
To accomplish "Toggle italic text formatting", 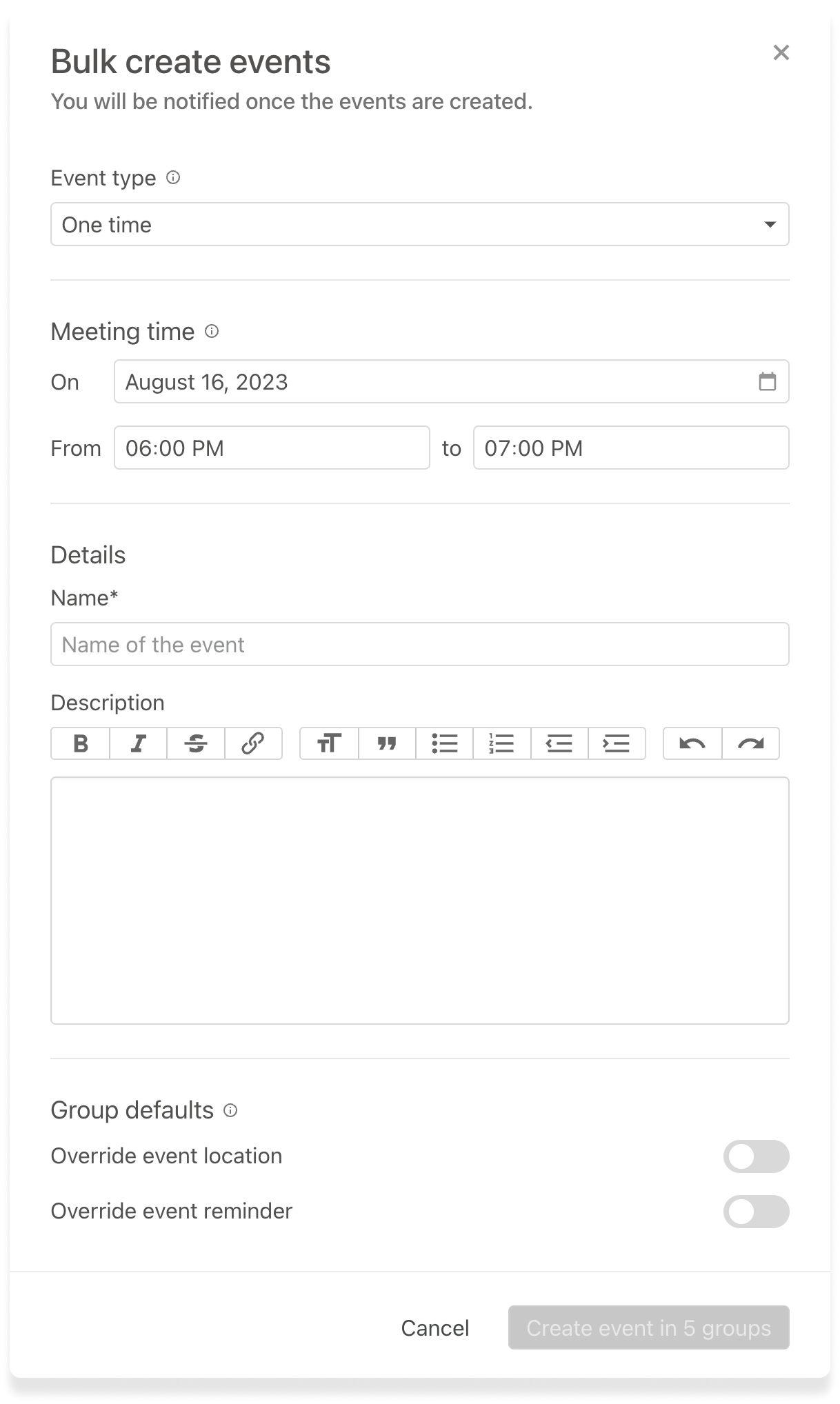I will pos(138,743).
